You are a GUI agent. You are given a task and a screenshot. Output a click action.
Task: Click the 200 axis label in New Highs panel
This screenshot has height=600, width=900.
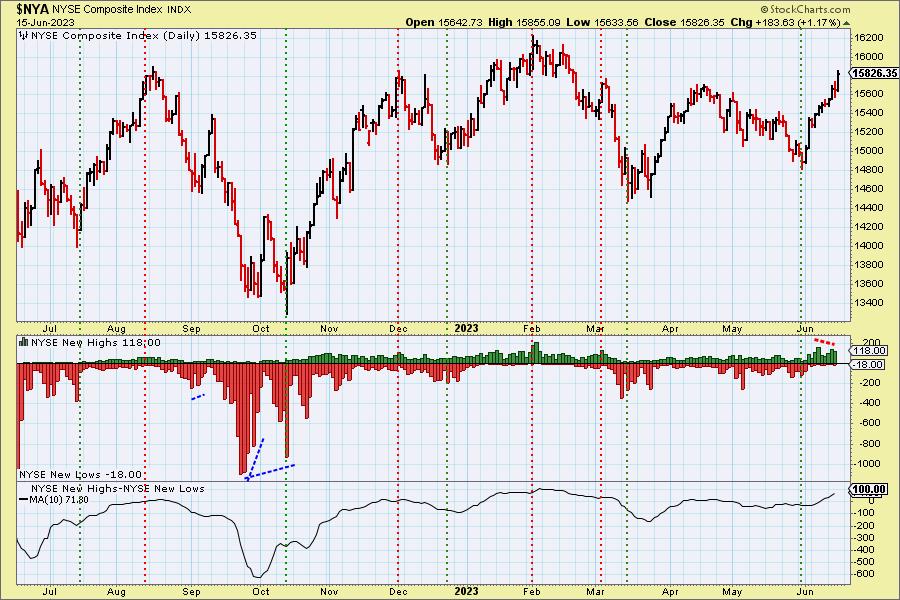[871, 342]
